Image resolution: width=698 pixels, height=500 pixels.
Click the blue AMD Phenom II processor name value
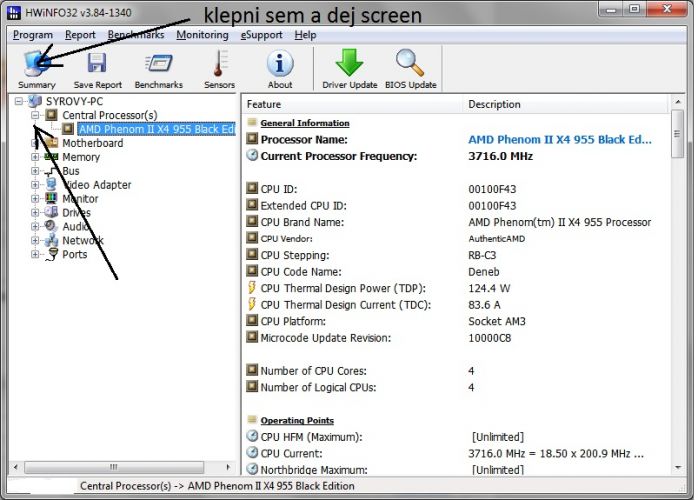(x=560, y=139)
